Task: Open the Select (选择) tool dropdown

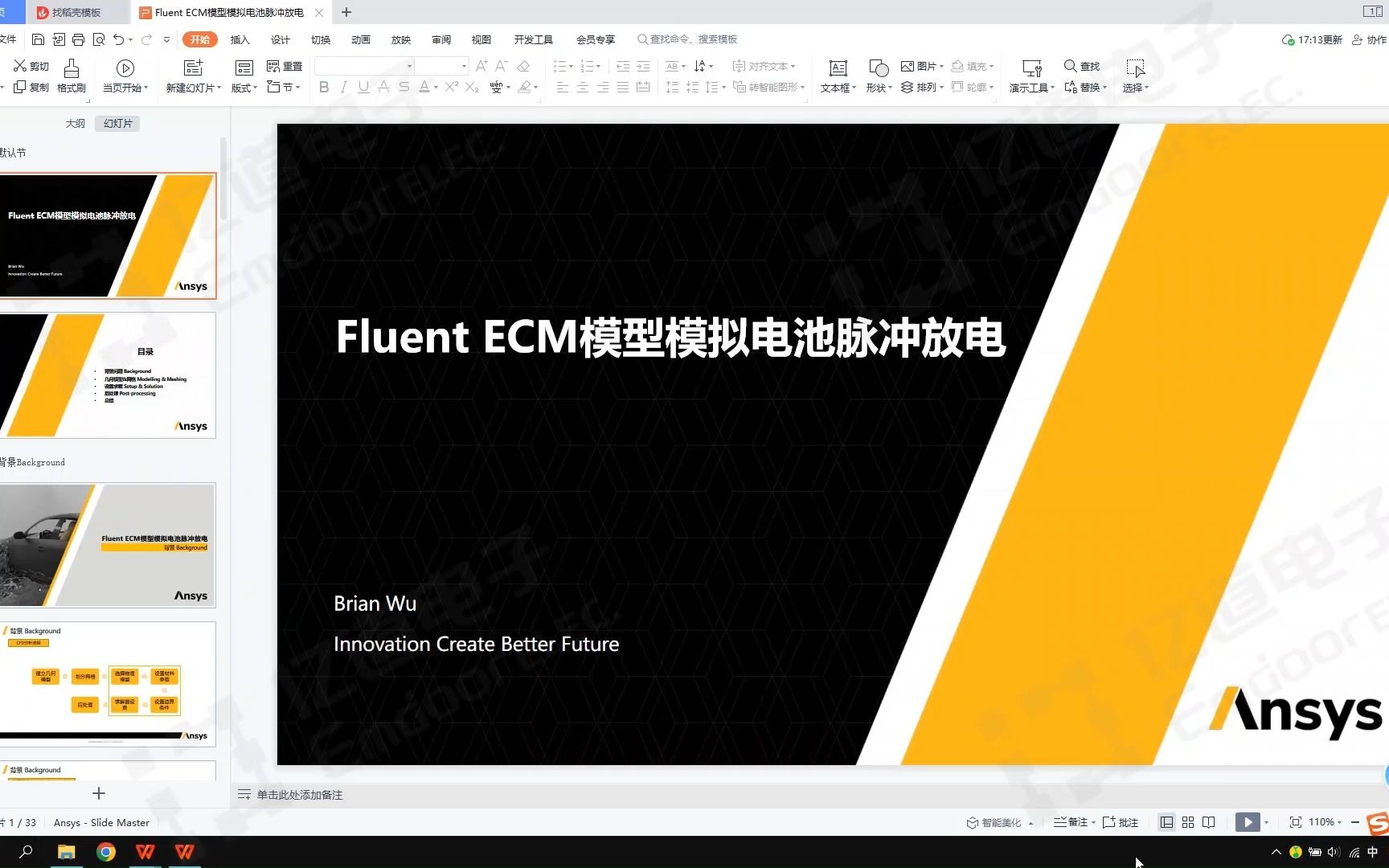Action: [x=1135, y=76]
